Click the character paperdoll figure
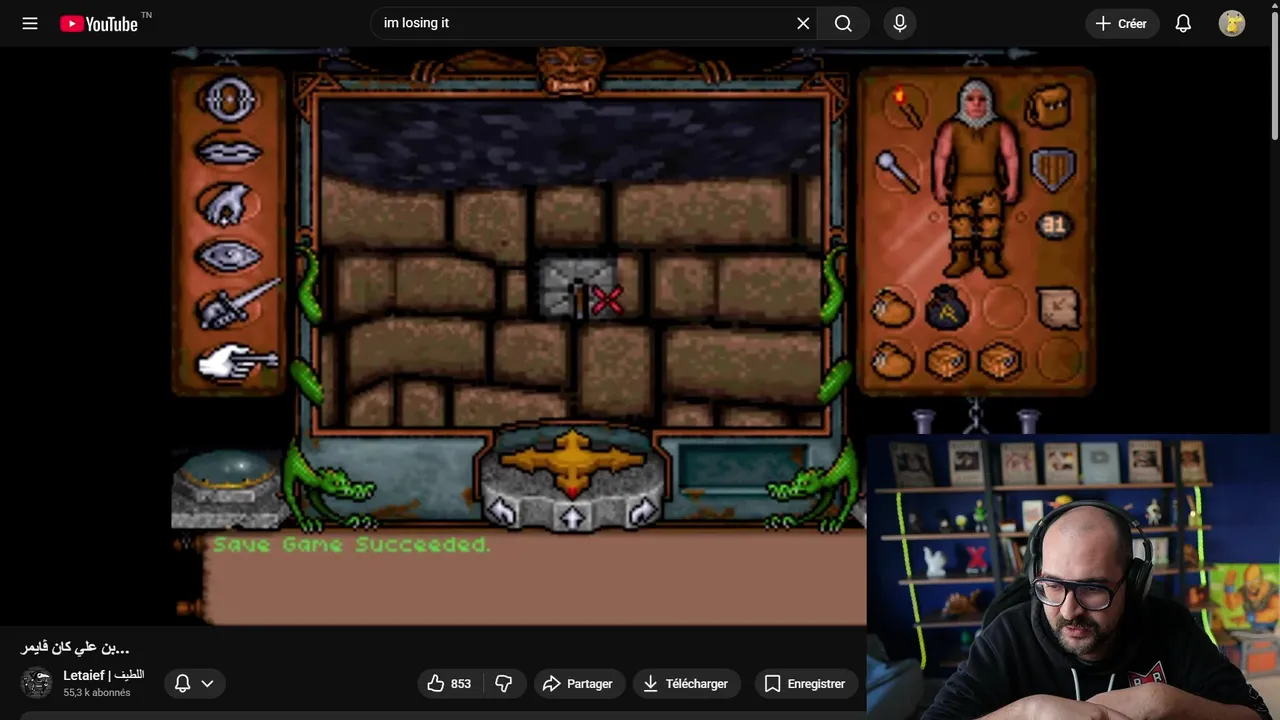The image size is (1280, 720). click(976, 178)
